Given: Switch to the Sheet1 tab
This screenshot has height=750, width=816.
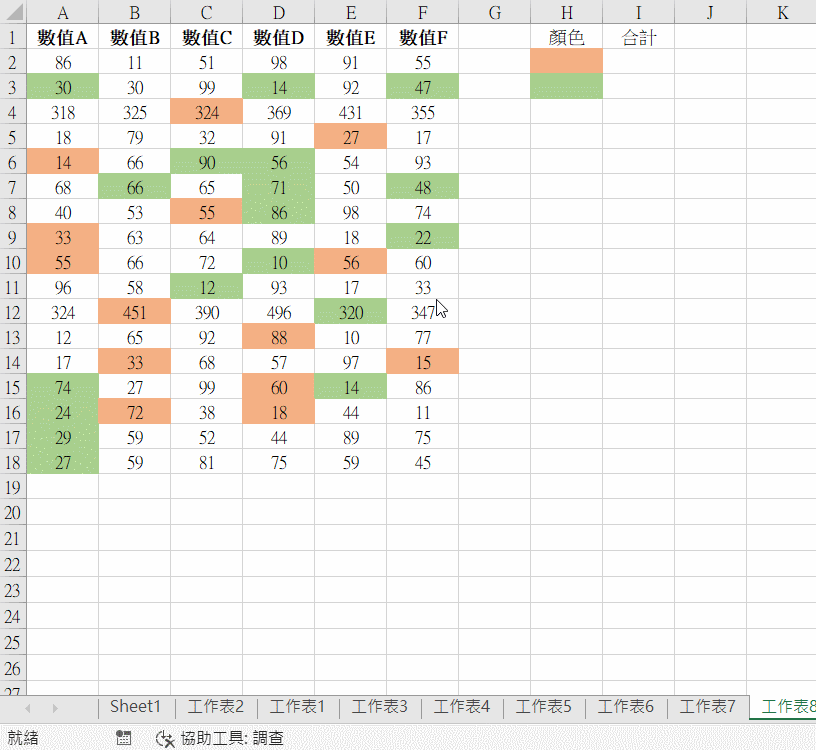Looking at the screenshot, I should 135,707.
